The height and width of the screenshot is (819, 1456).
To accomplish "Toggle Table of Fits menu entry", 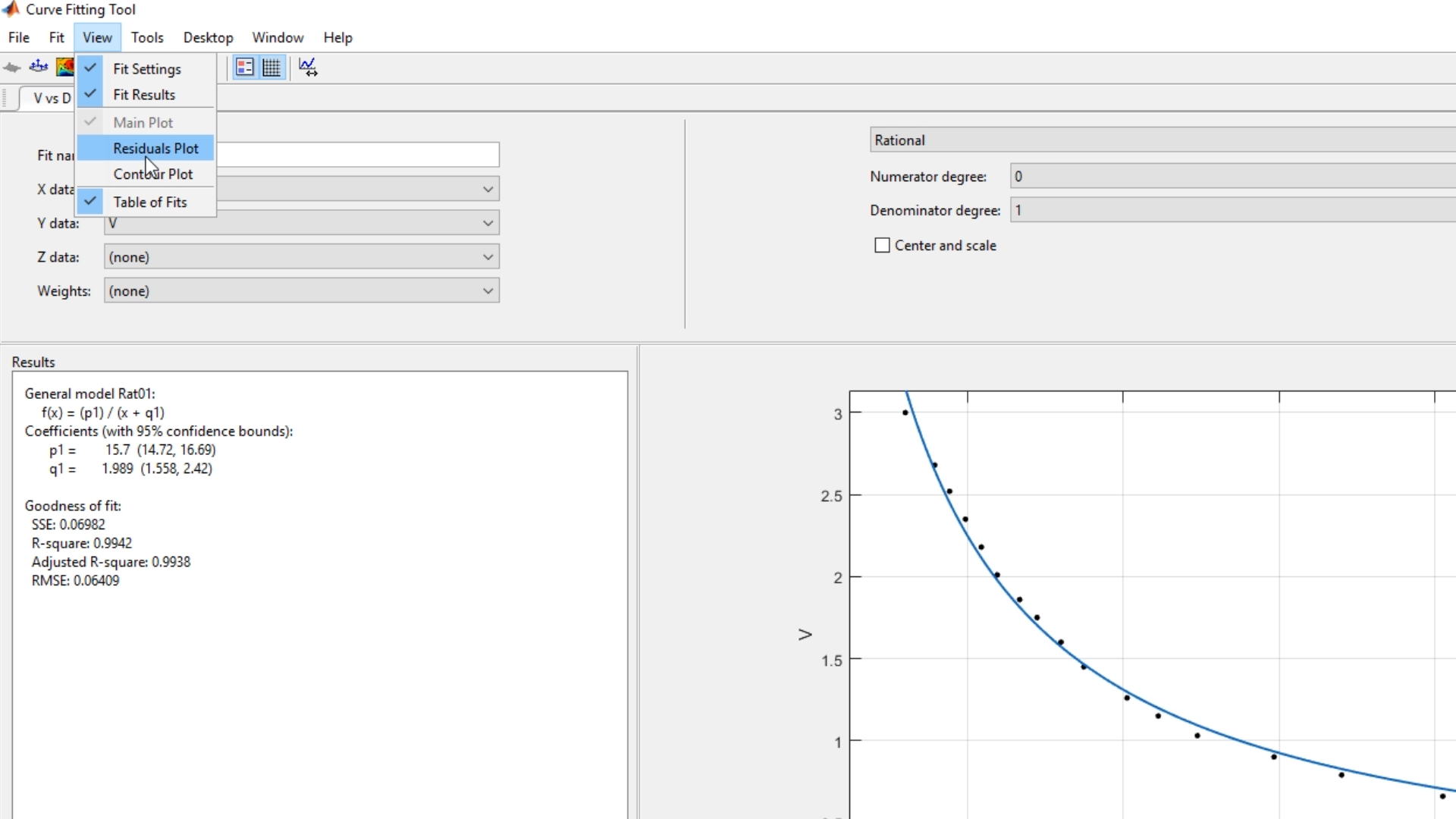I will [x=149, y=202].
